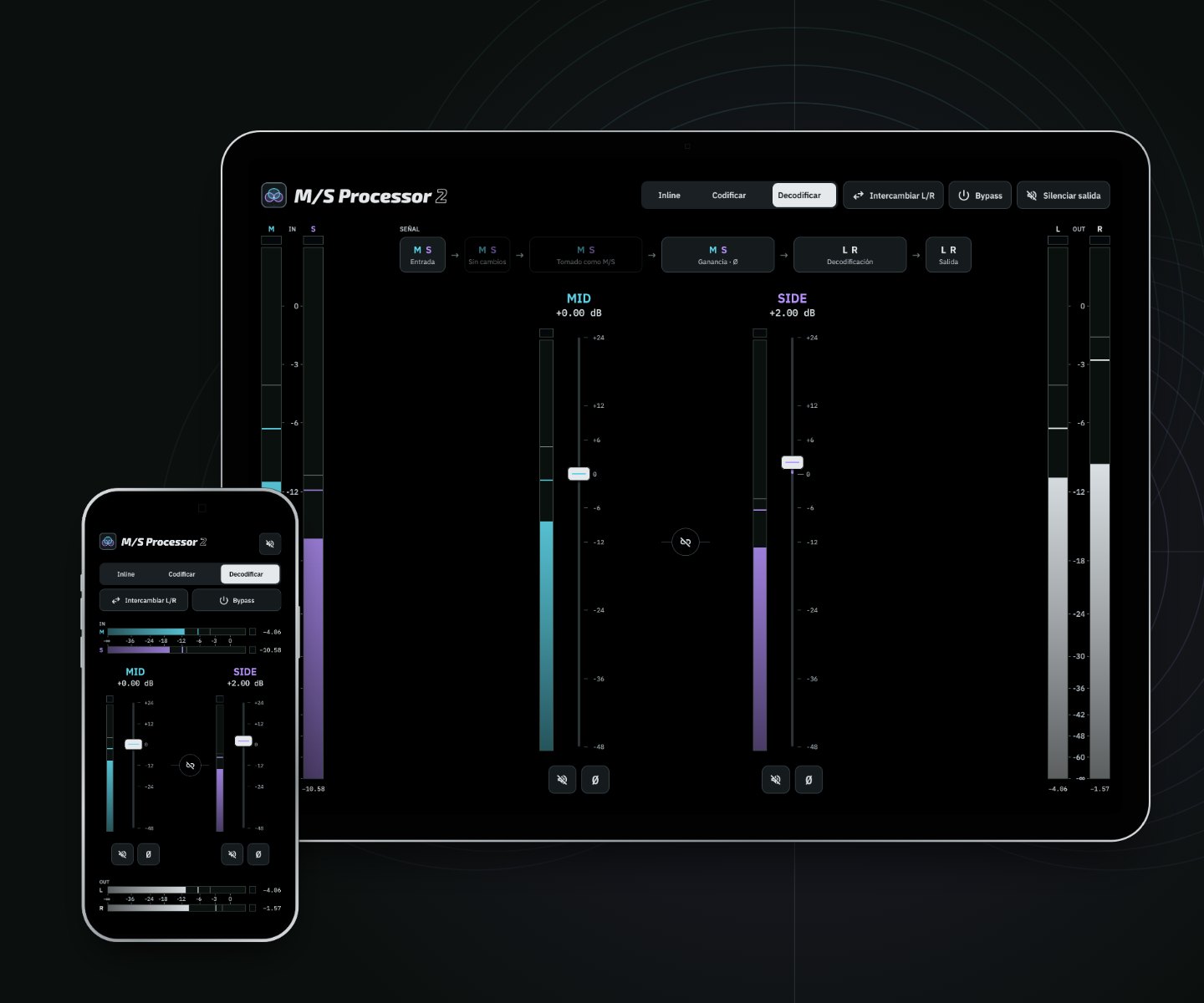Viewport: 1204px width, 1003px height.
Task: Toggle Bypass button on tablet
Action: coord(980,196)
